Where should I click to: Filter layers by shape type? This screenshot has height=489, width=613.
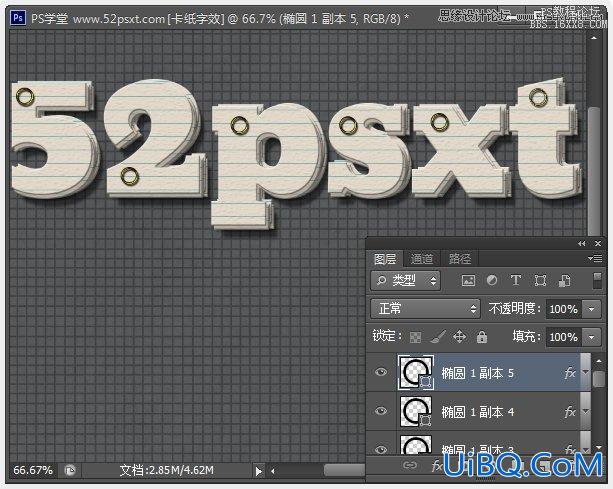540,280
